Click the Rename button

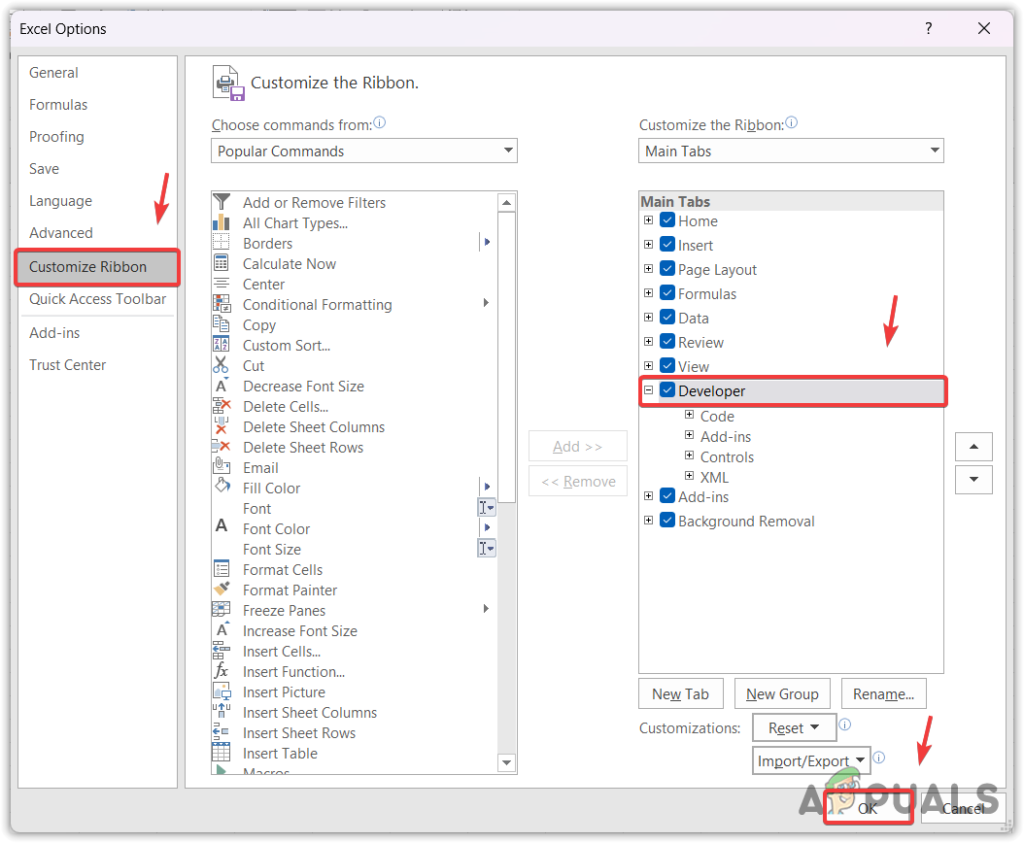883,693
